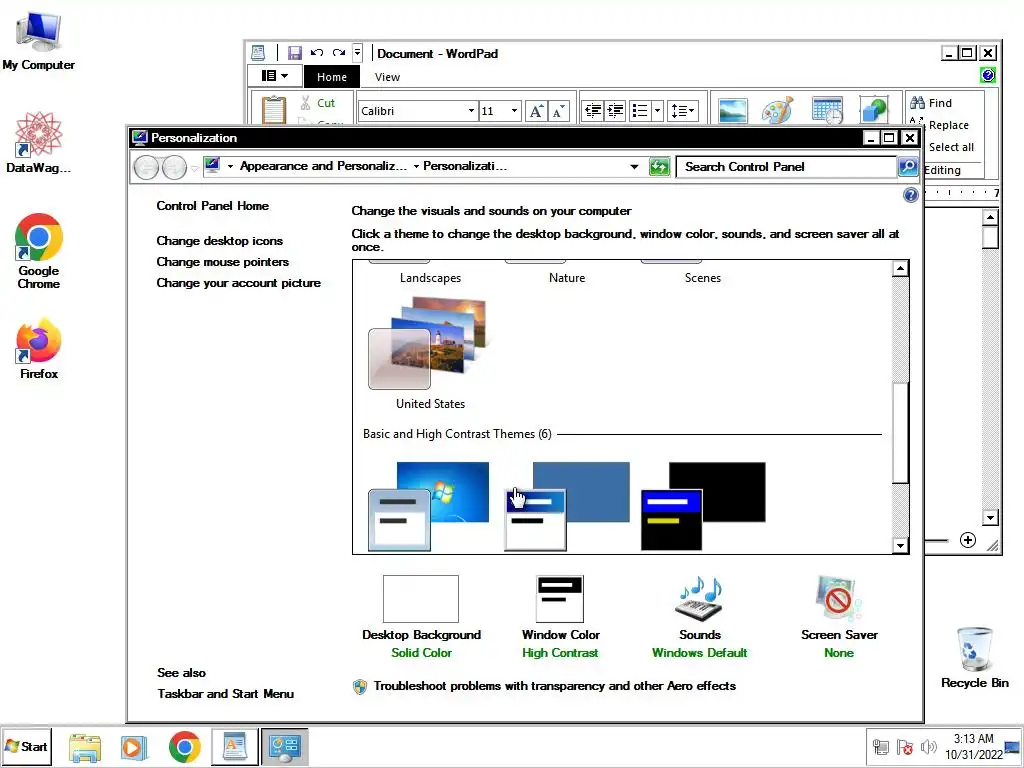1024x768 pixels.
Task: Open Windows Media Player from taskbar
Action: tap(134, 747)
